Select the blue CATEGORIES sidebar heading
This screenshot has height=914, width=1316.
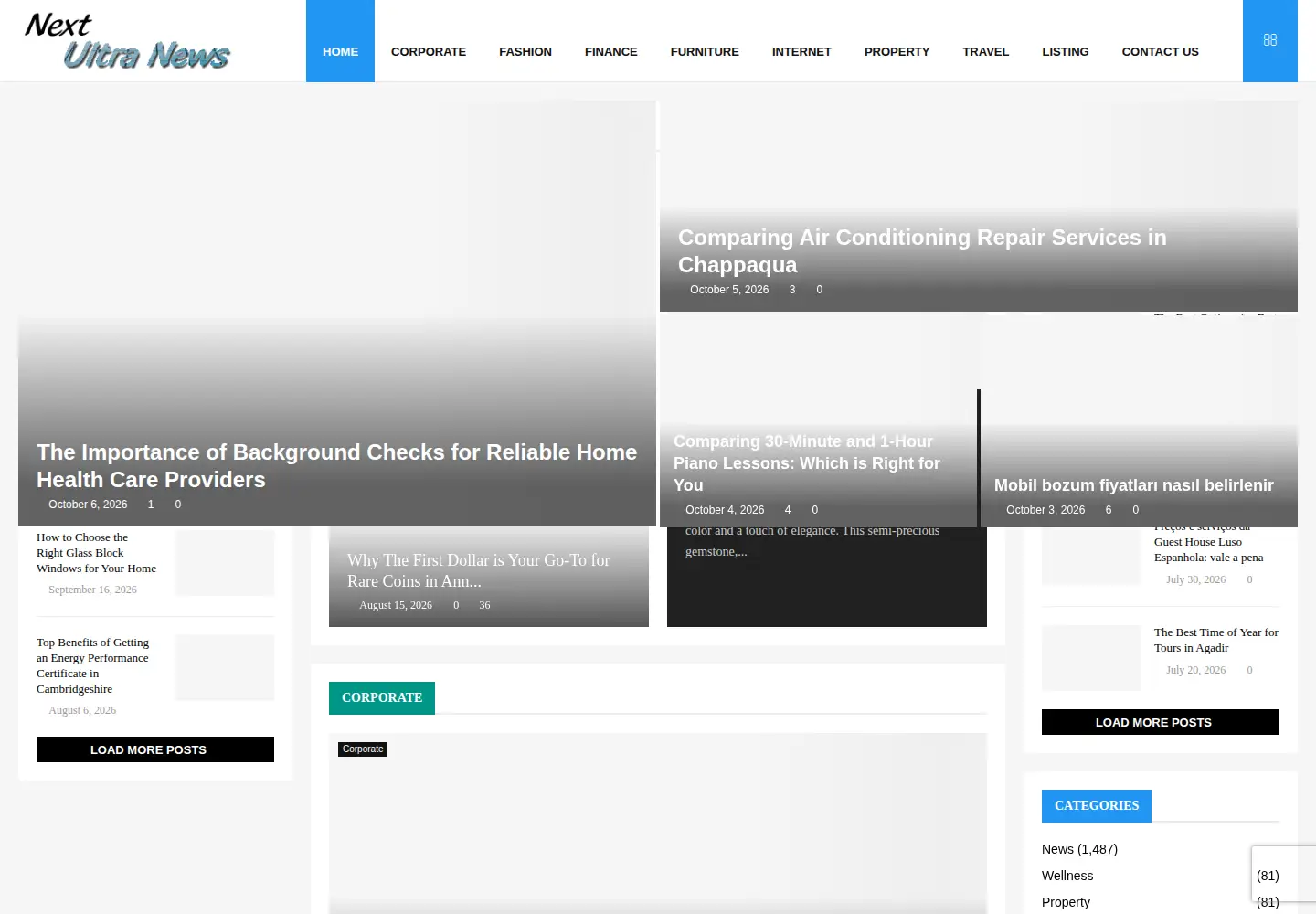(x=1097, y=805)
